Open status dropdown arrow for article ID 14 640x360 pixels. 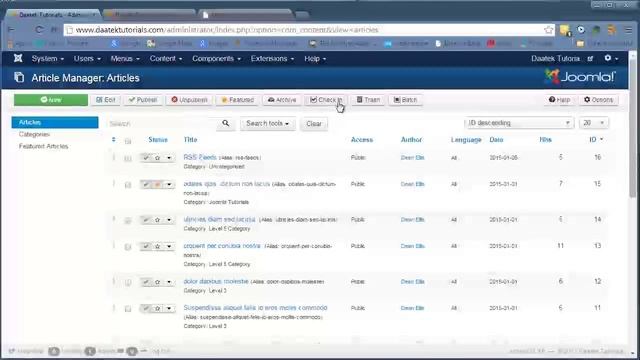coord(169,220)
